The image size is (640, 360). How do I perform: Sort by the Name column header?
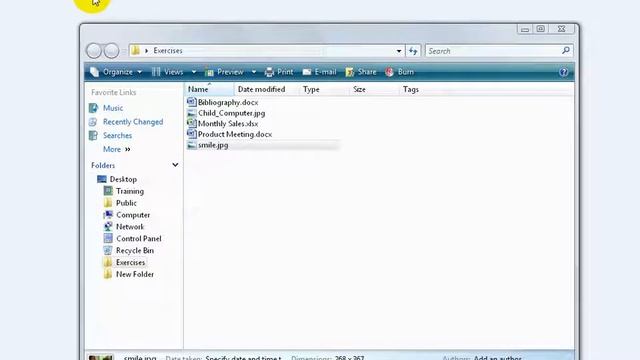tap(209, 89)
